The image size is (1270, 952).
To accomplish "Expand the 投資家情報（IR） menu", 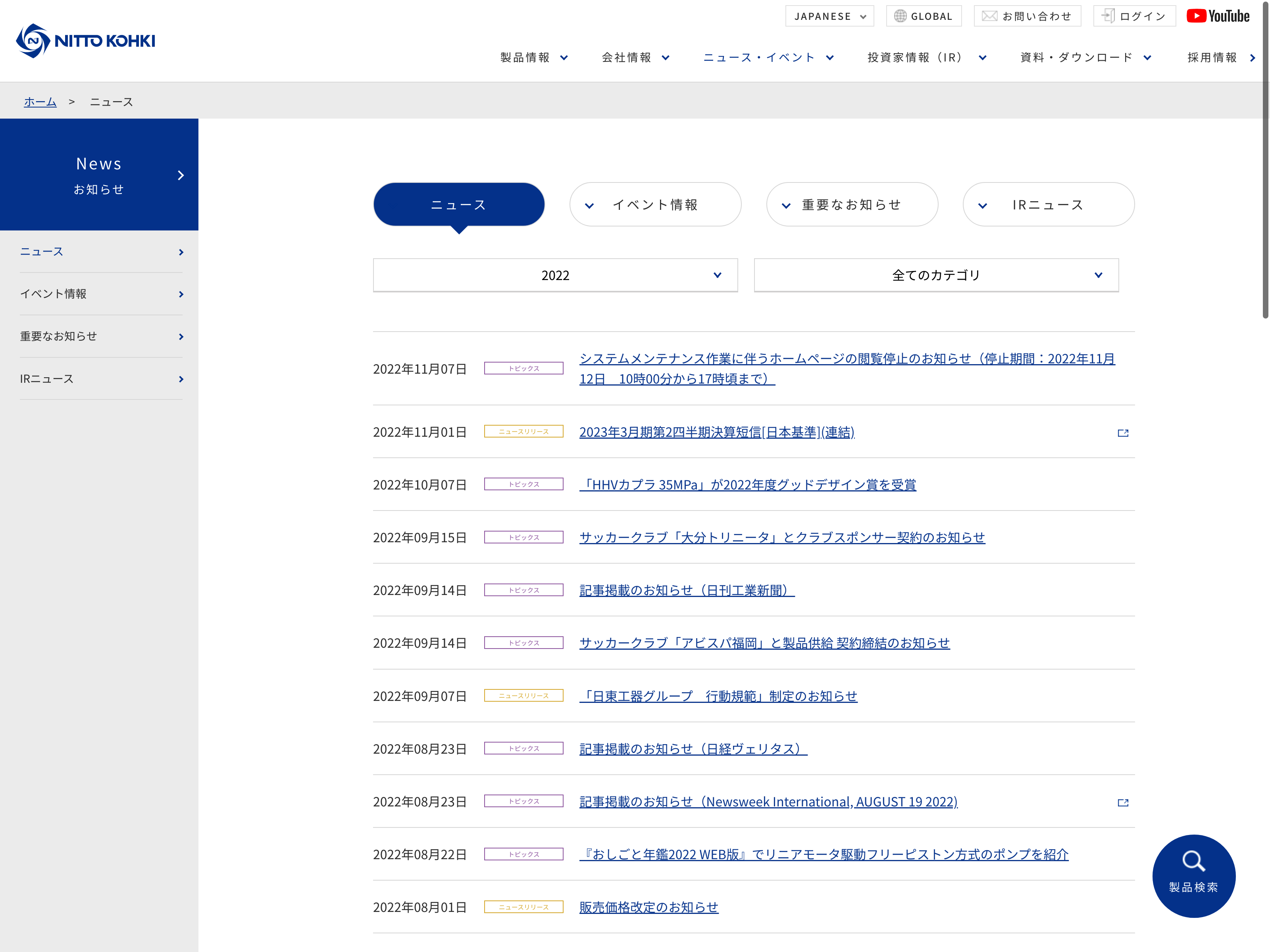I will click(926, 58).
